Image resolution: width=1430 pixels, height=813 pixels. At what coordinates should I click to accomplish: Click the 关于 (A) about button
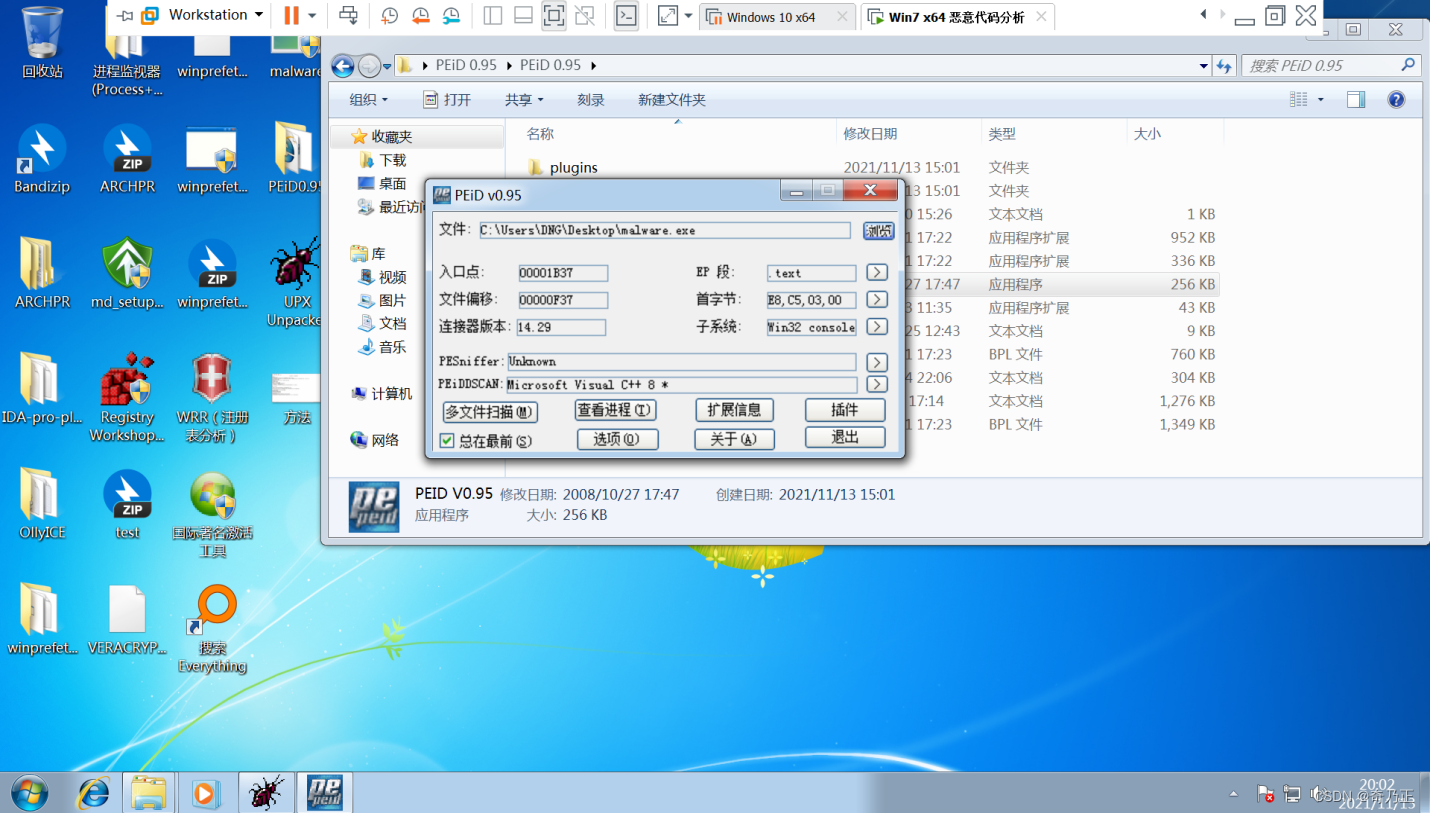coord(734,439)
